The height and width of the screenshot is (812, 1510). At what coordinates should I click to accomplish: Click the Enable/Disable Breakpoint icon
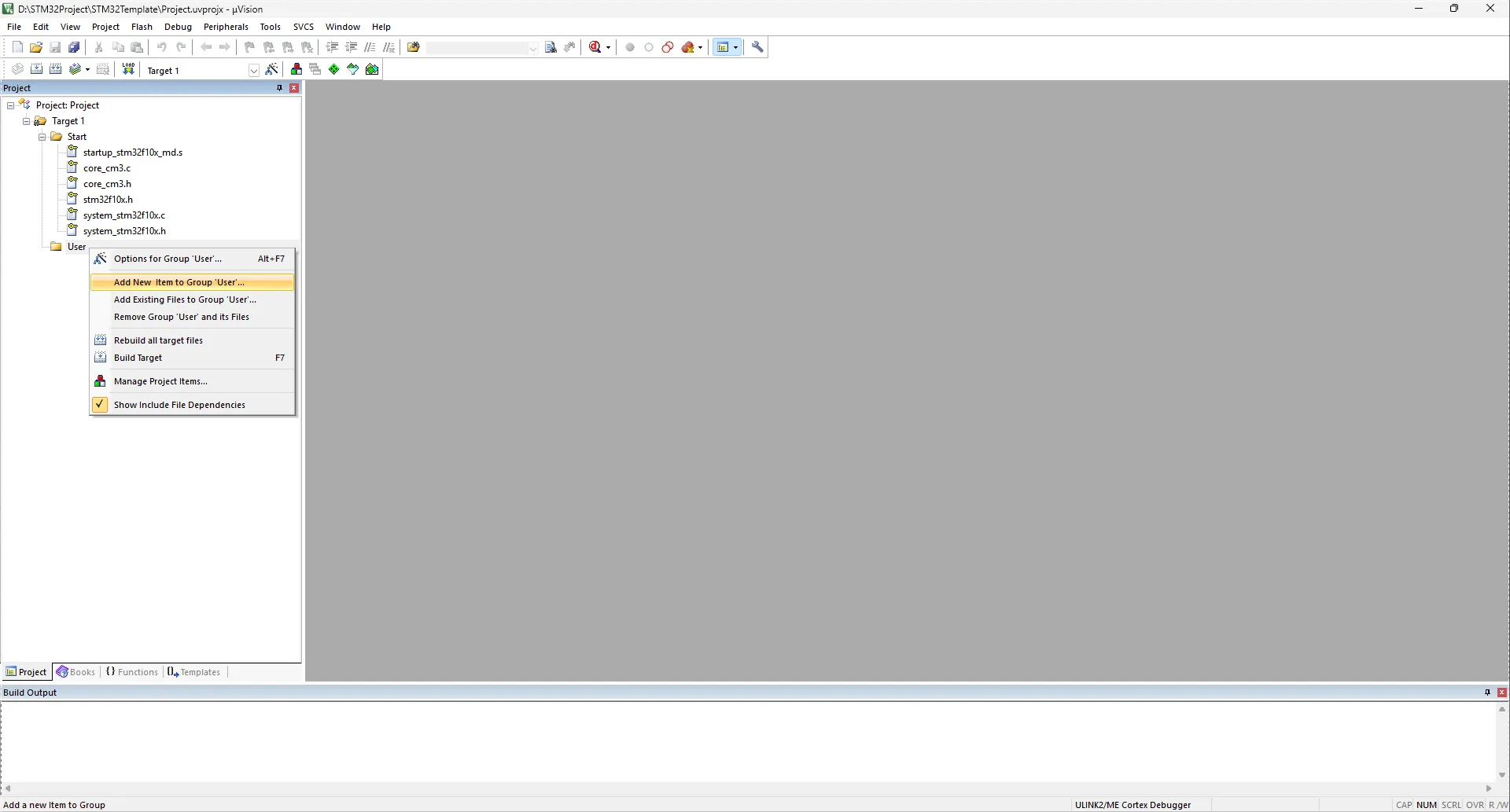coord(649,47)
